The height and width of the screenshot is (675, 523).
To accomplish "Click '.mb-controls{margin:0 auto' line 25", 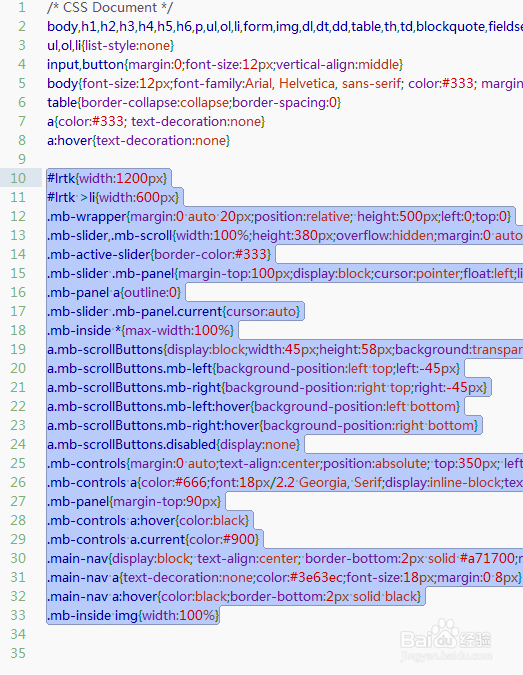I will click(285, 463).
